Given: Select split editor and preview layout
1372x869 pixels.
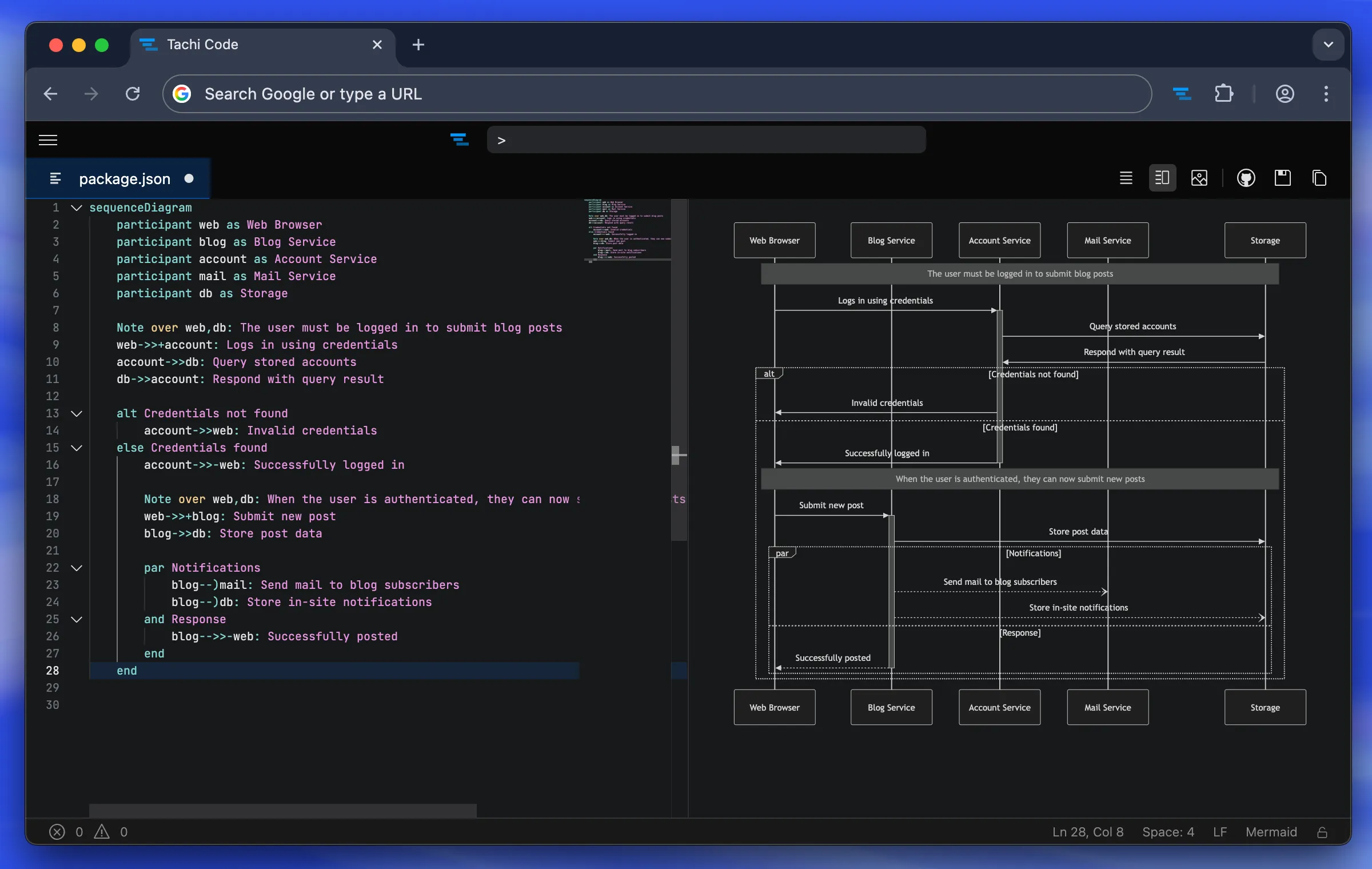Looking at the screenshot, I should (1162, 178).
